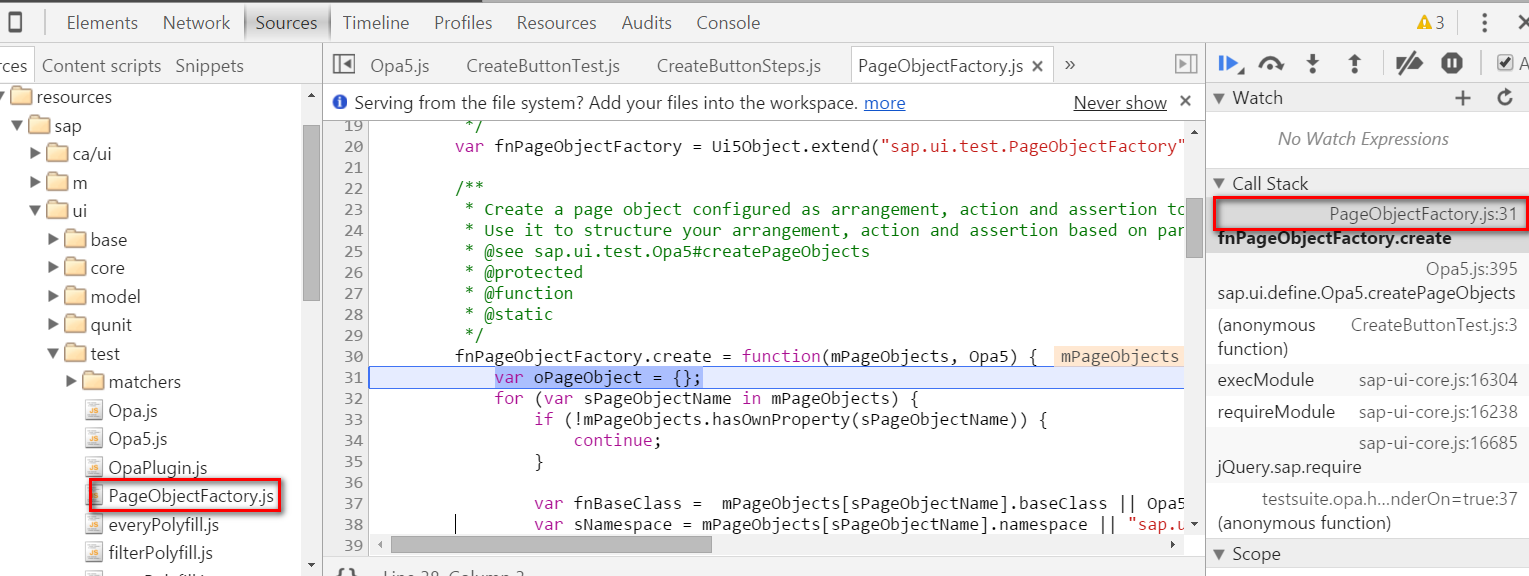Open everyPolyfill.js in file tree

(x=163, y=524)
